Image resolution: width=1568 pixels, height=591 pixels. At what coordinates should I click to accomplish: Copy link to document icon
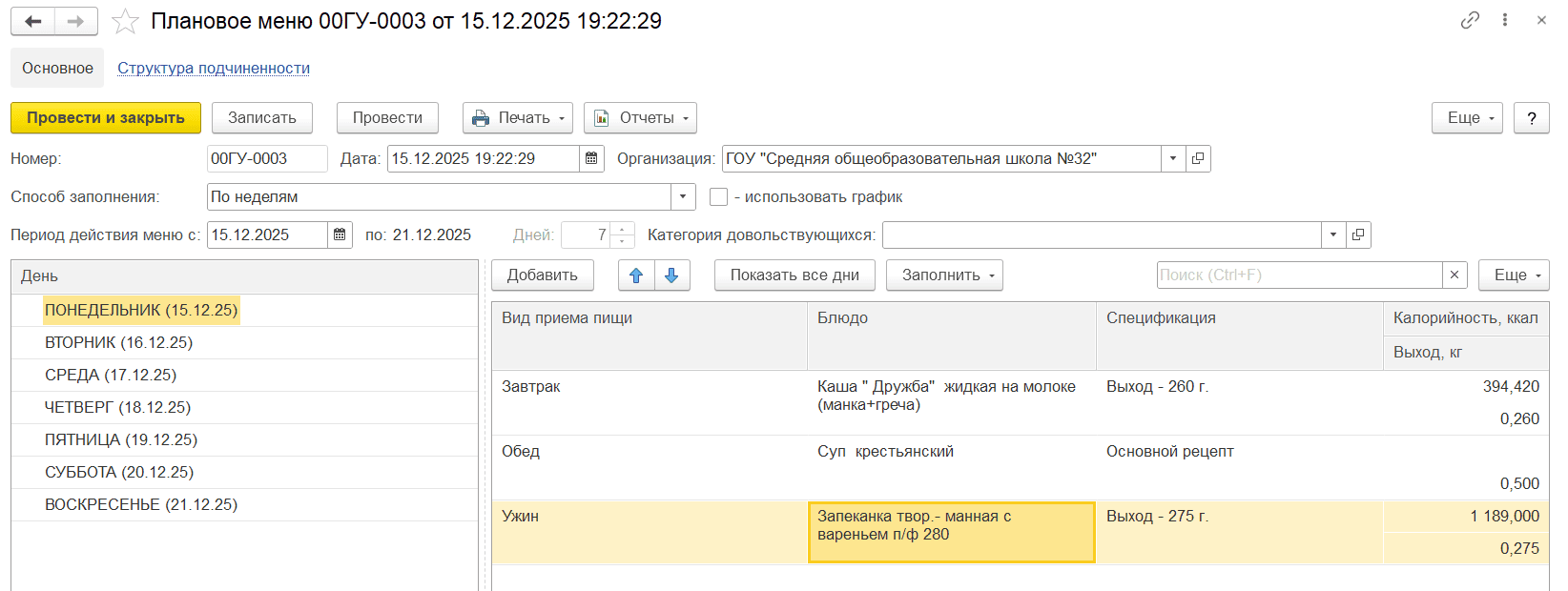point(1470,20)
